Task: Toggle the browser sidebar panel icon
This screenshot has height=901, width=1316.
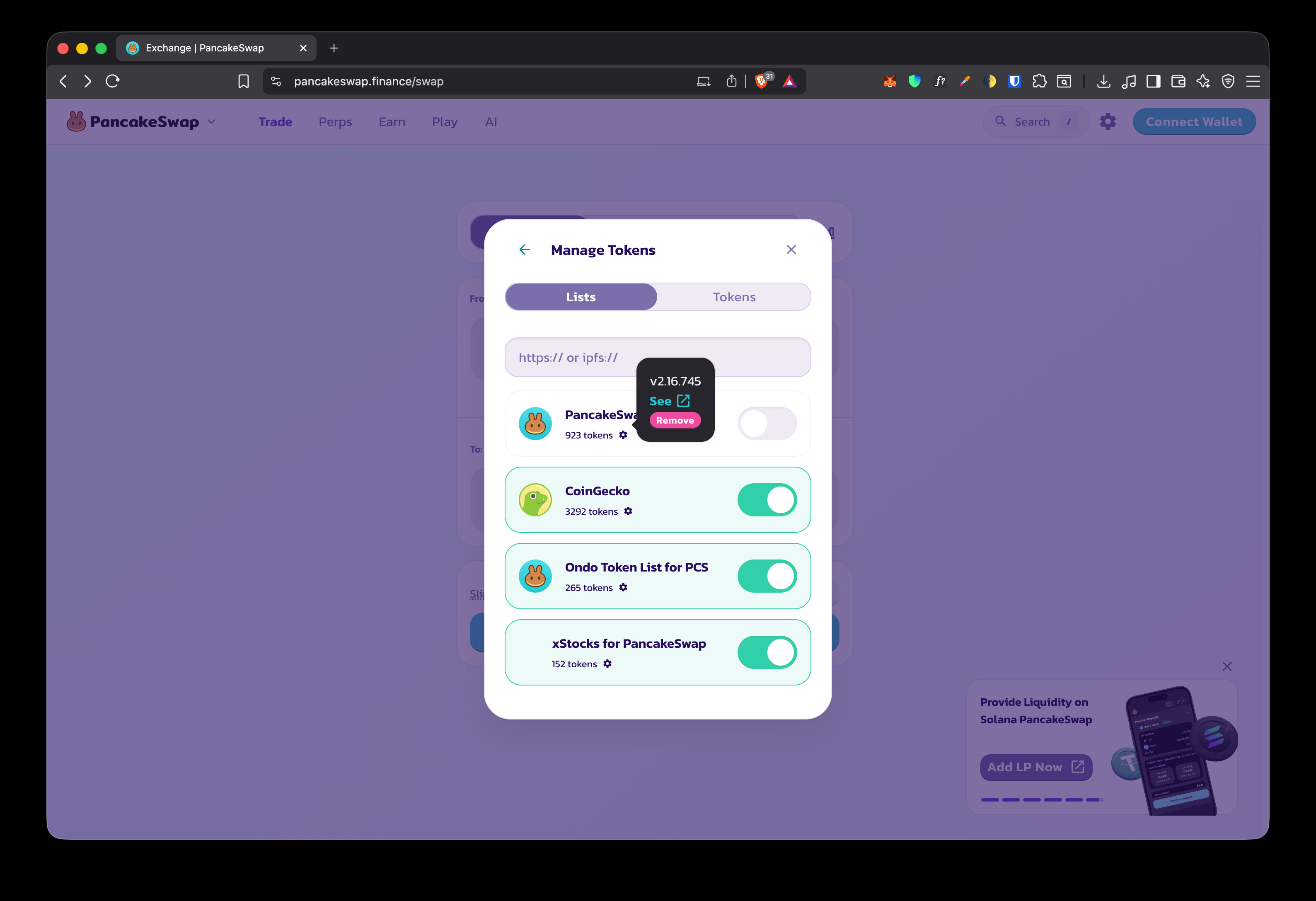Action: 1154,82
